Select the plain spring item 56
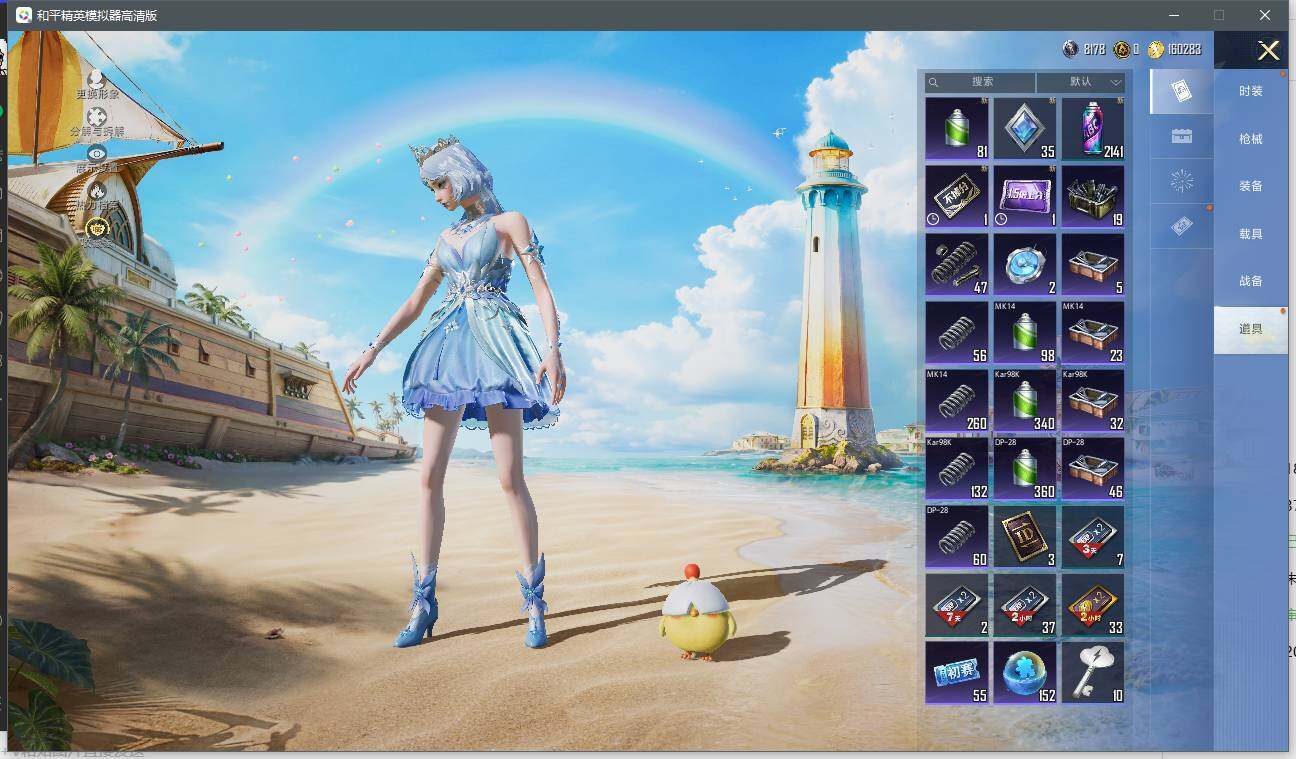 coord(957,333)
